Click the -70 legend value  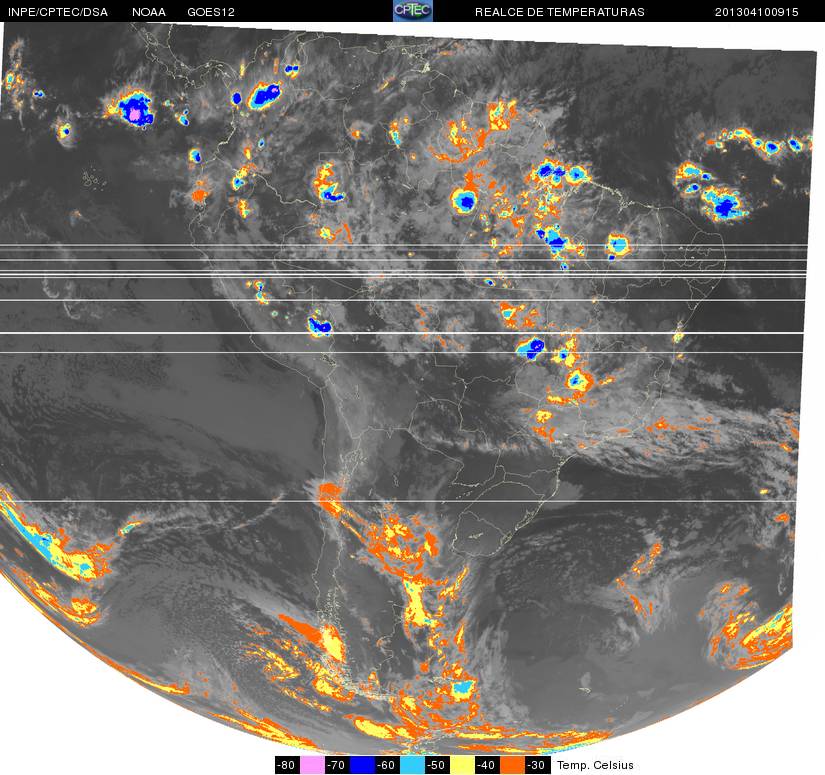[x=337, y=764]
